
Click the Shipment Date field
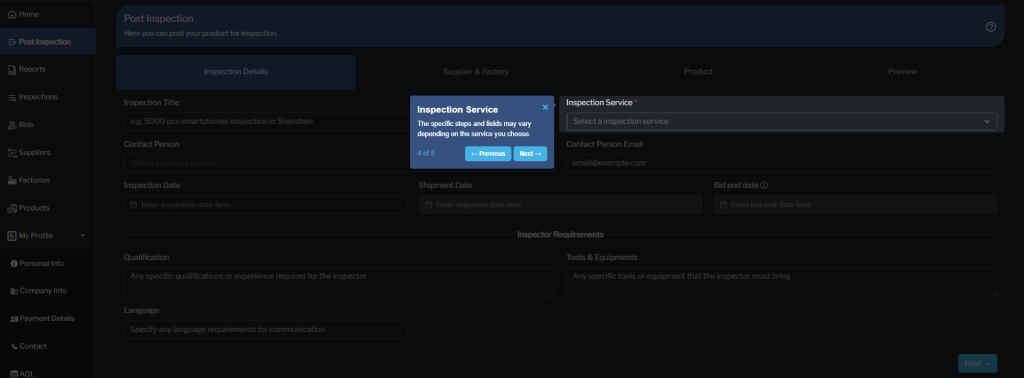tap(560, 205)
